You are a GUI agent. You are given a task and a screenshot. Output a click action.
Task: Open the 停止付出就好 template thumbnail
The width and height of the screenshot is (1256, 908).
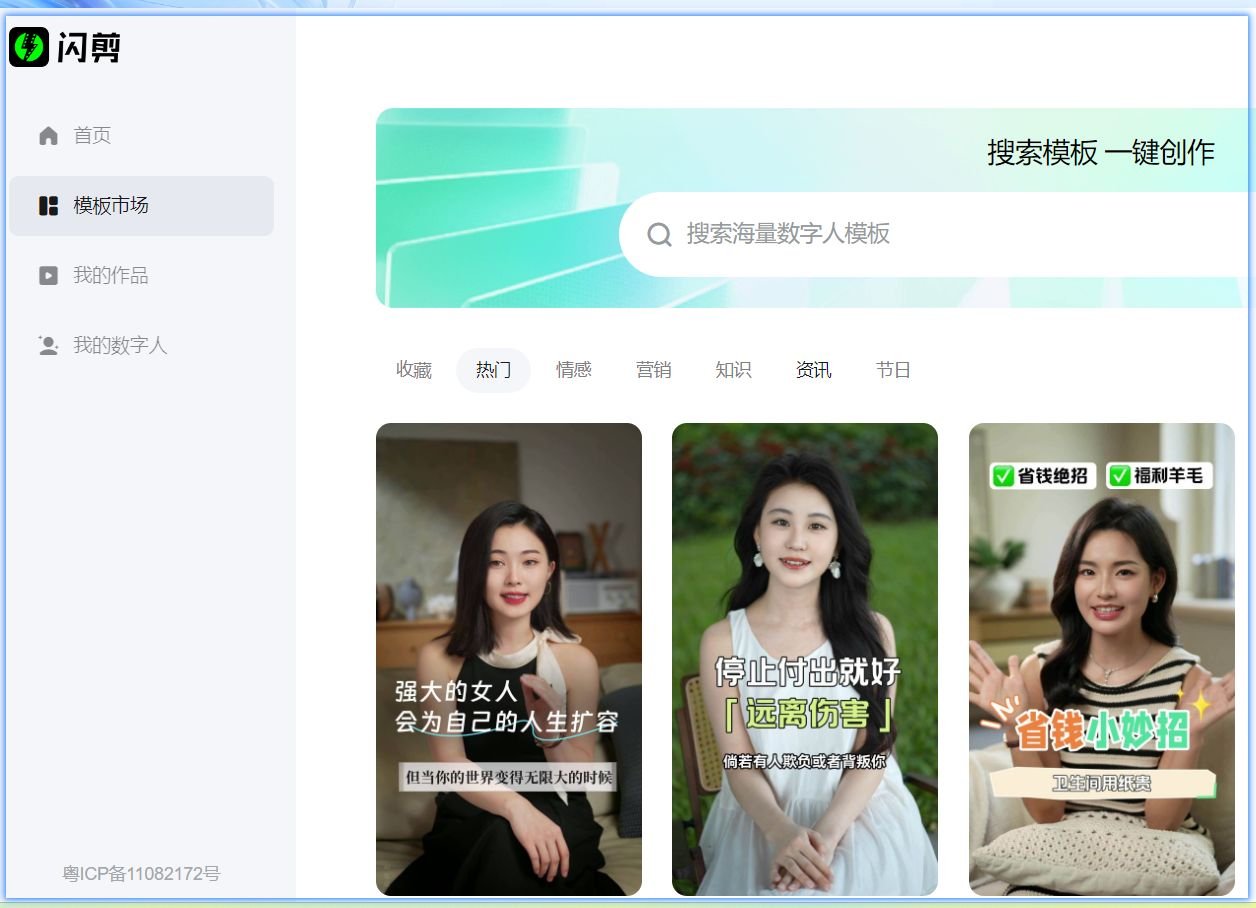tap(804, 658)
